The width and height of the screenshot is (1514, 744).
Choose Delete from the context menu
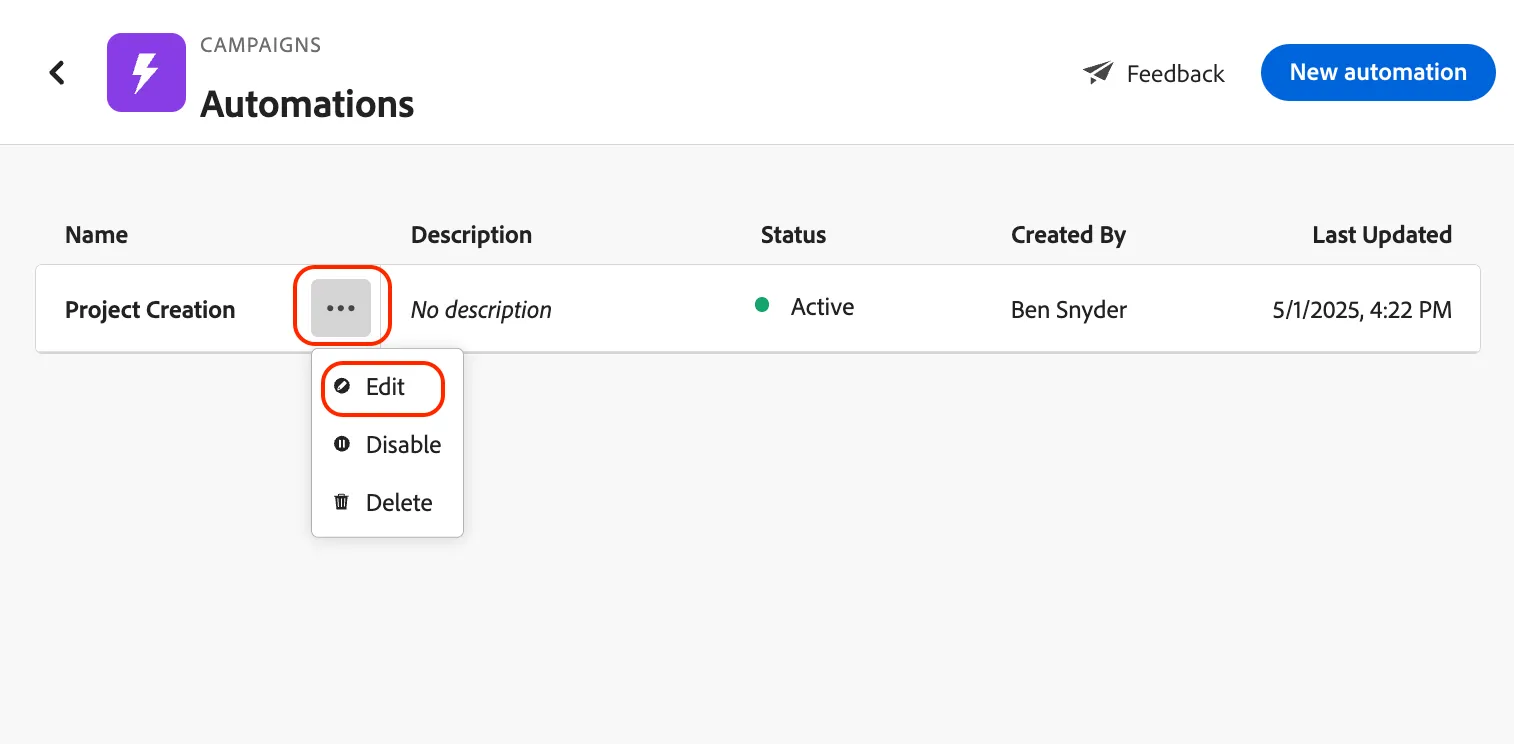pos(387,503)
